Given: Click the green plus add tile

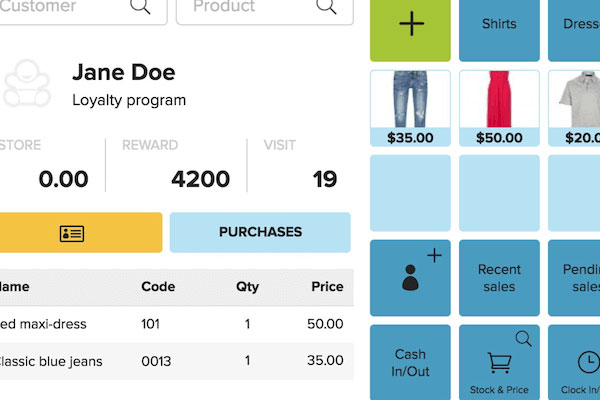Looking at the screenshot, I should (410, 31).
